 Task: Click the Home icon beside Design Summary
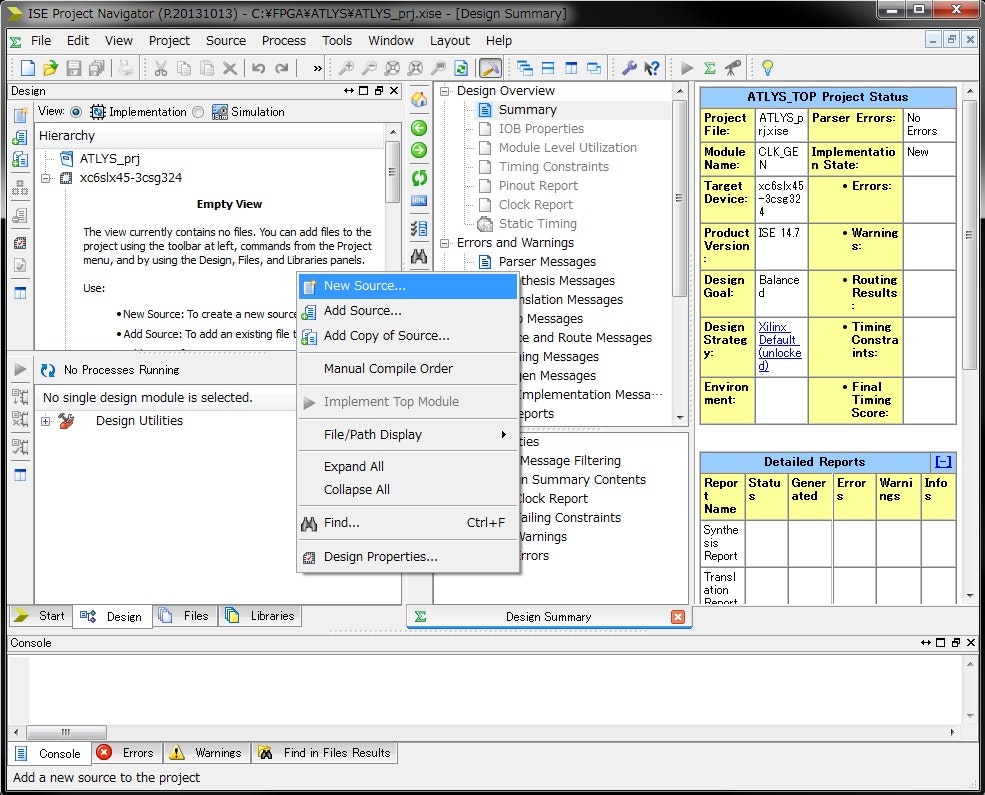tap(419, 99)
